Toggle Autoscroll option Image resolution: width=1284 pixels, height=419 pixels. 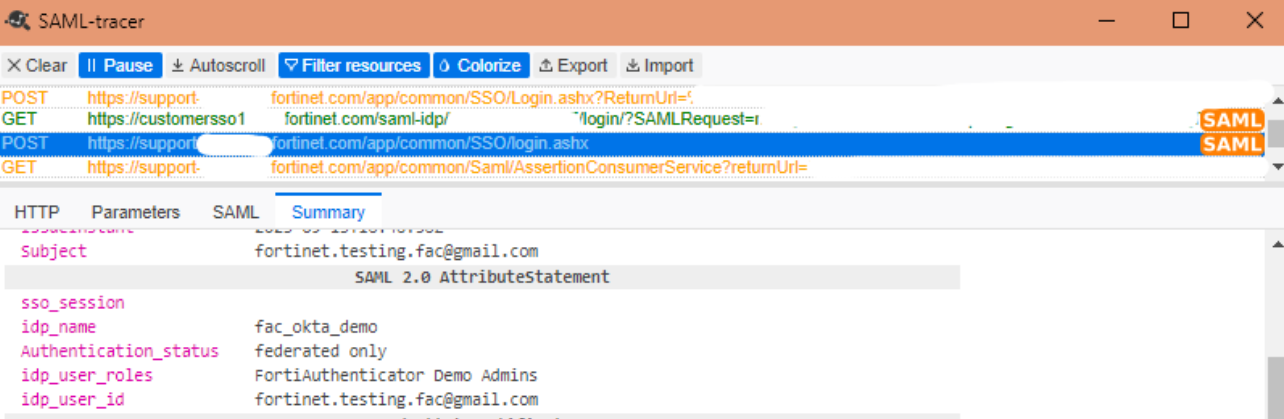[218, 66]
